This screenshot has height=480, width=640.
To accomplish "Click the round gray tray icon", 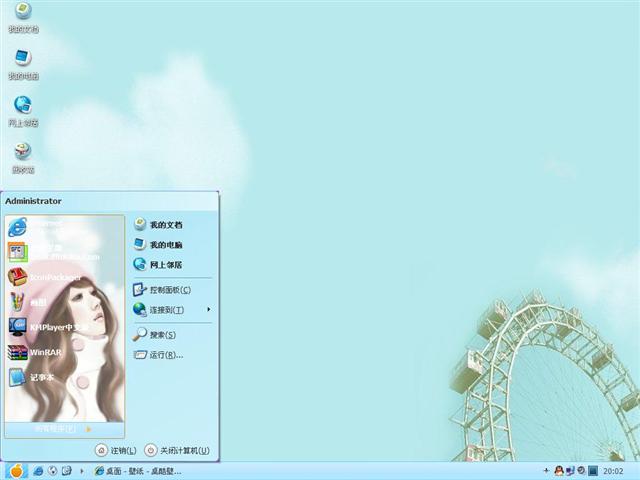I will click(x=581, y=471).
